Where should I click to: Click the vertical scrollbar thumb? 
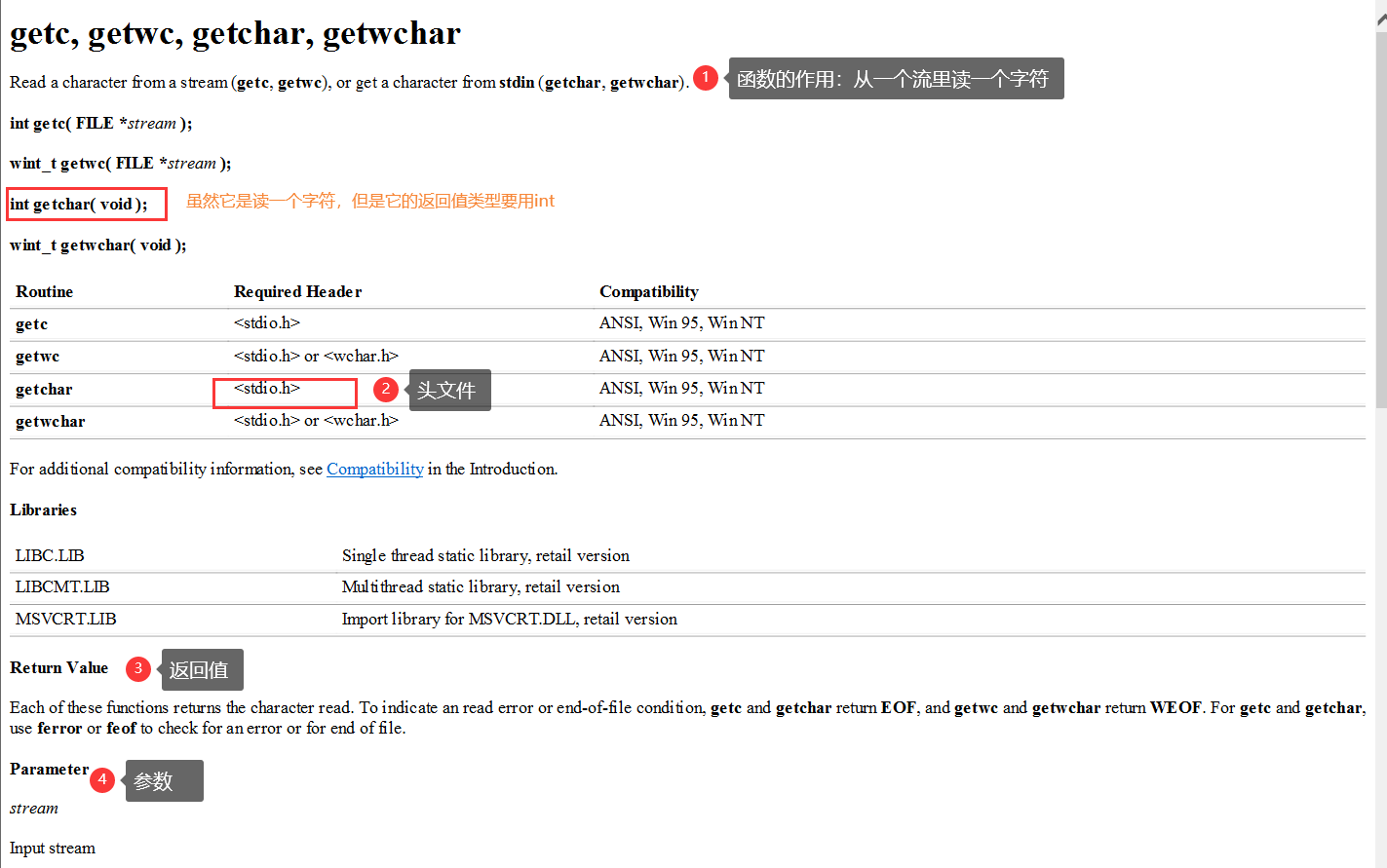1381,219
